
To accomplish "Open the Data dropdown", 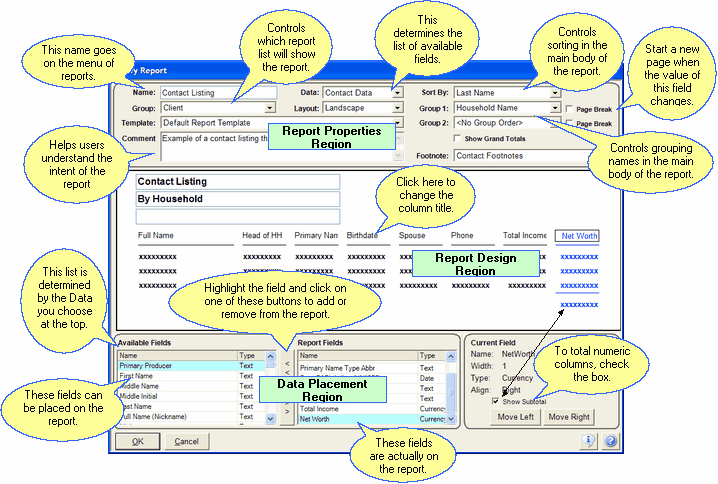I will tap(397, 93).
